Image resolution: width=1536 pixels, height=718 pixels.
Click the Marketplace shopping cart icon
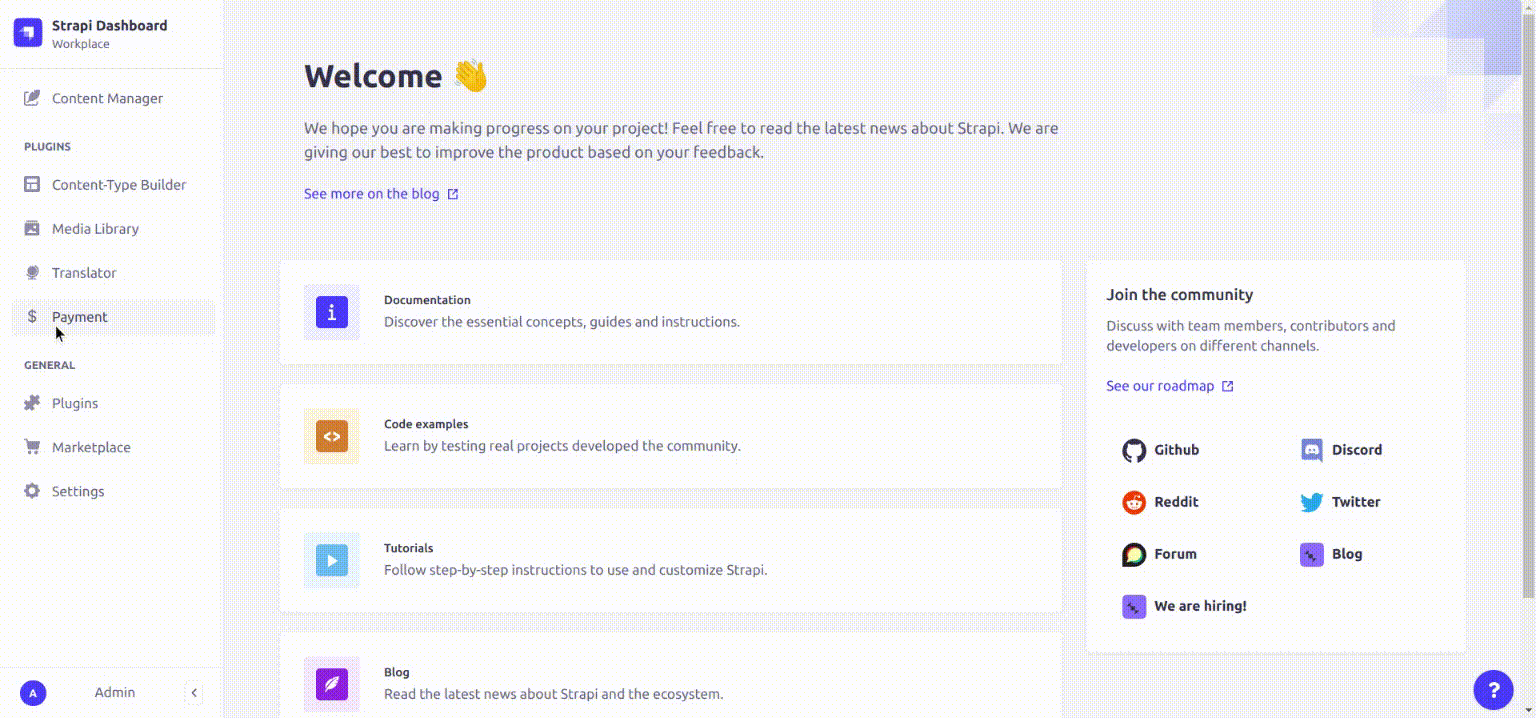coord(32,448)
